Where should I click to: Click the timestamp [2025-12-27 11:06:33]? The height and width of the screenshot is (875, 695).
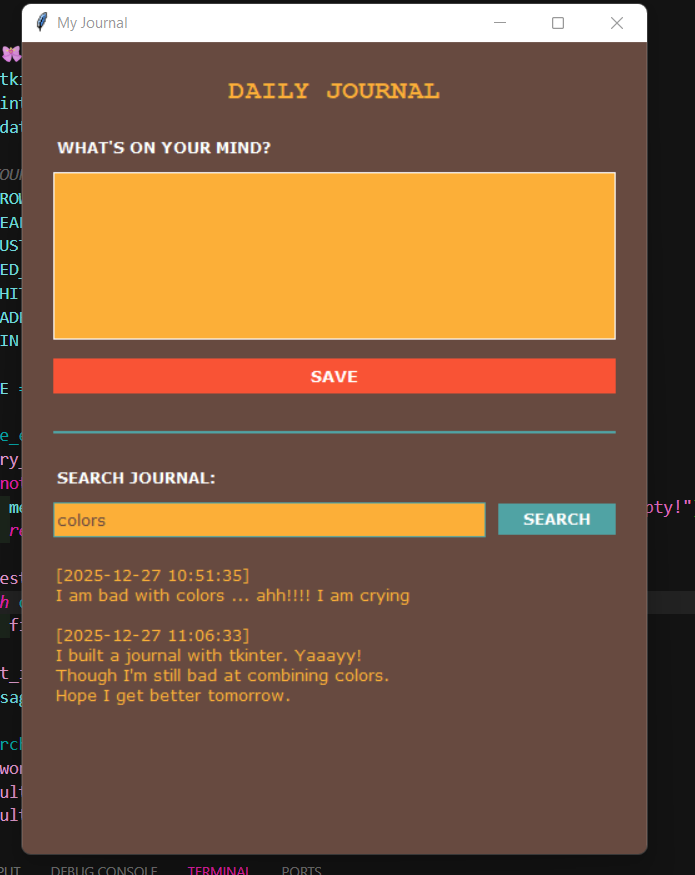tap(152, 635)
